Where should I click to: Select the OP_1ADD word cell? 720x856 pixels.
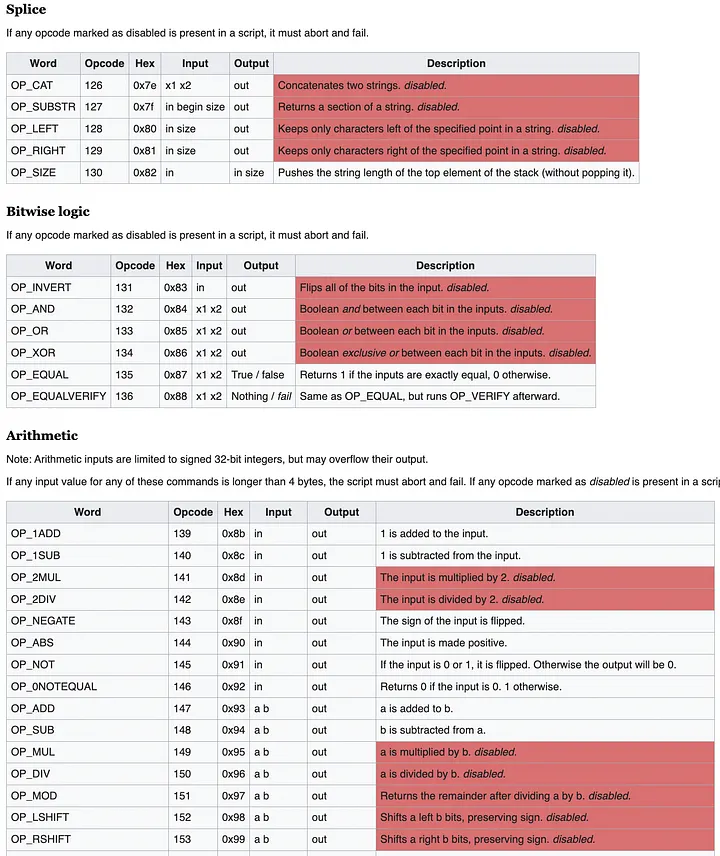[x=36, y=534]
